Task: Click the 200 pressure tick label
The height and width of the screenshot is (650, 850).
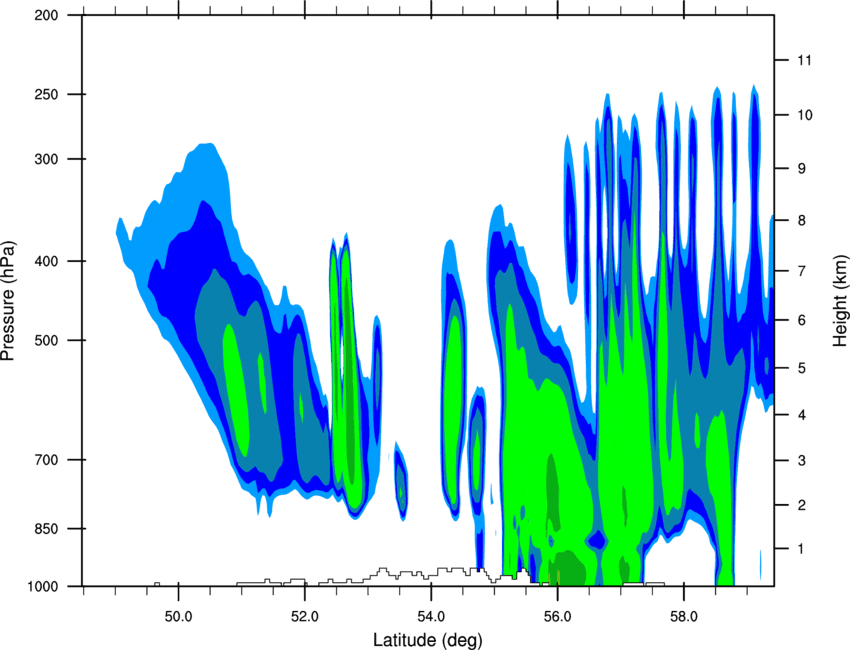Action: (x=46, y=16)
